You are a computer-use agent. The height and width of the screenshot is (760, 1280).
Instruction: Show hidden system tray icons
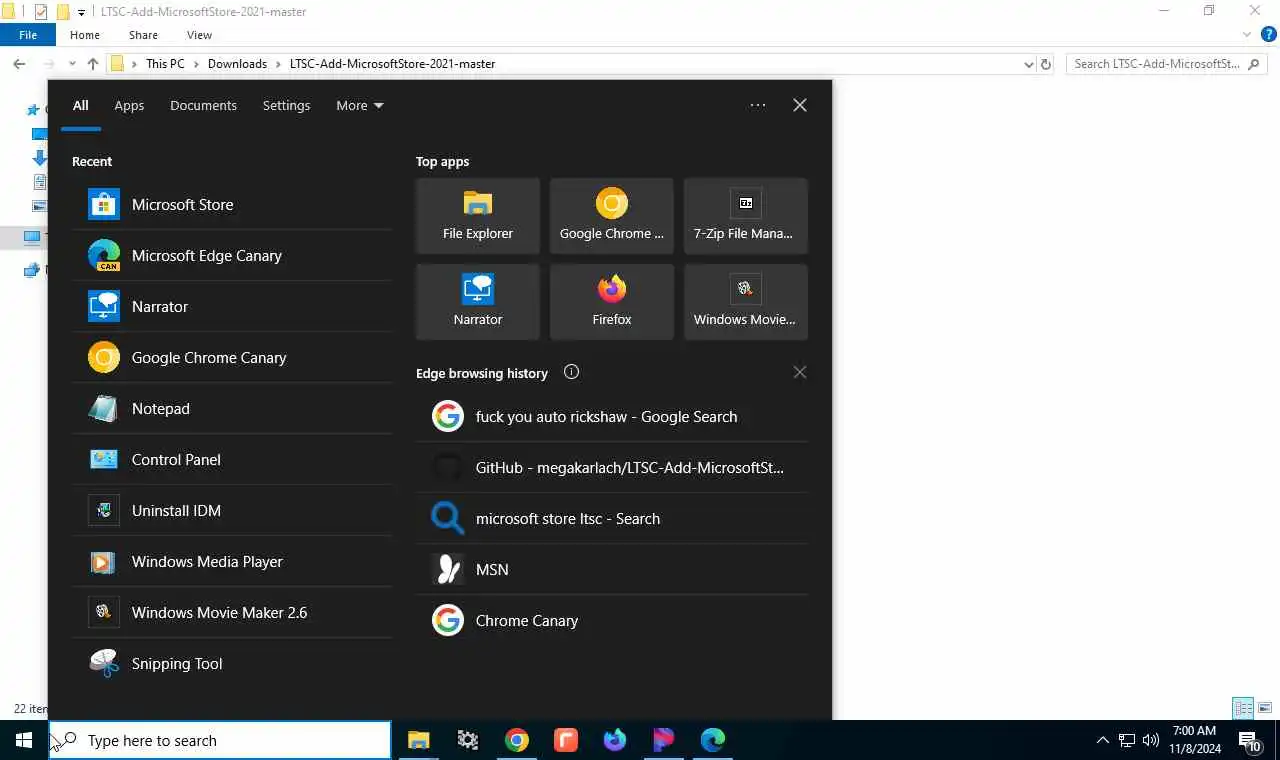click(x=1102, y=740)
